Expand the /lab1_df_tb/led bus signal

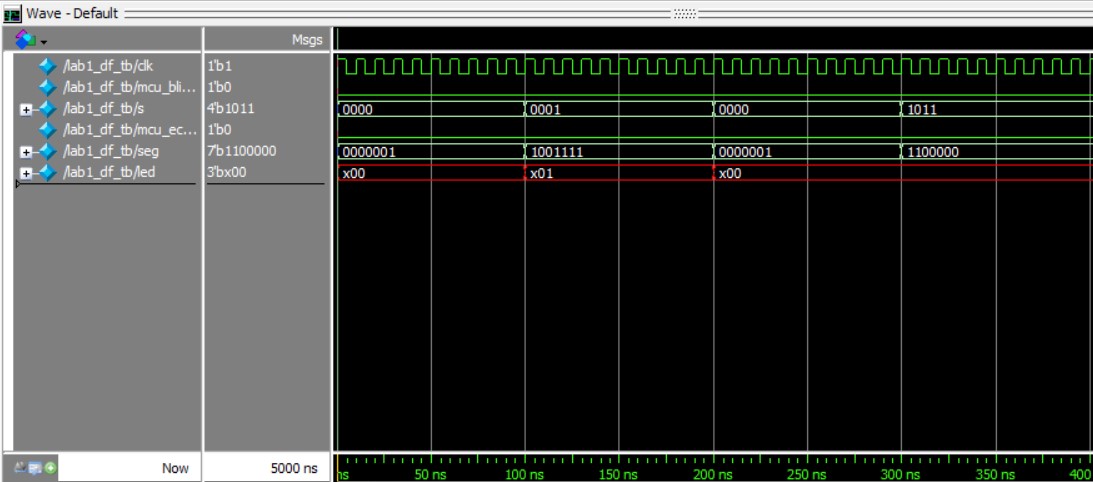tap(26, 173)
